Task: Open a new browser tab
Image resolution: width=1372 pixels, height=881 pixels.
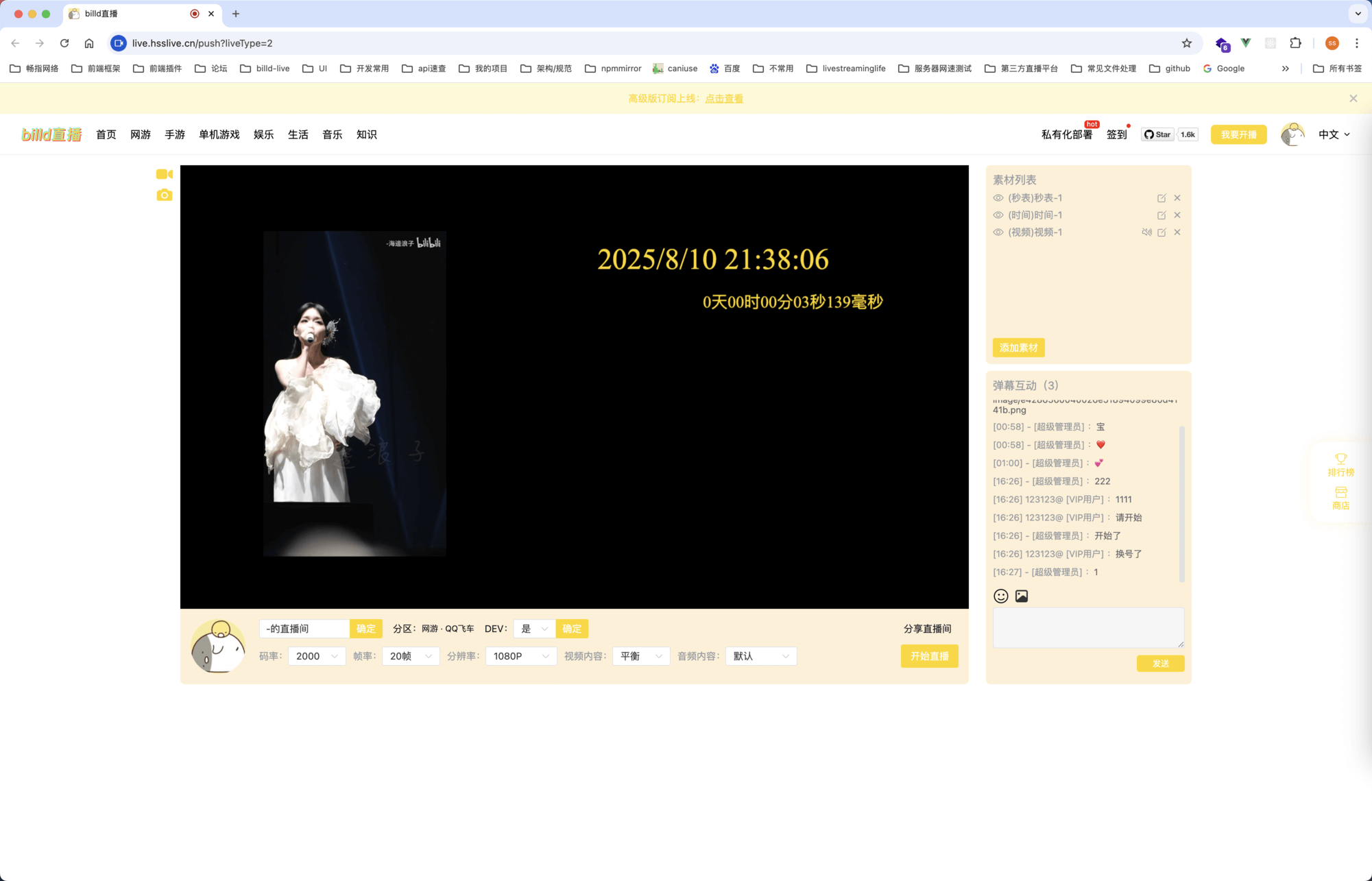Action: (236, 14)
